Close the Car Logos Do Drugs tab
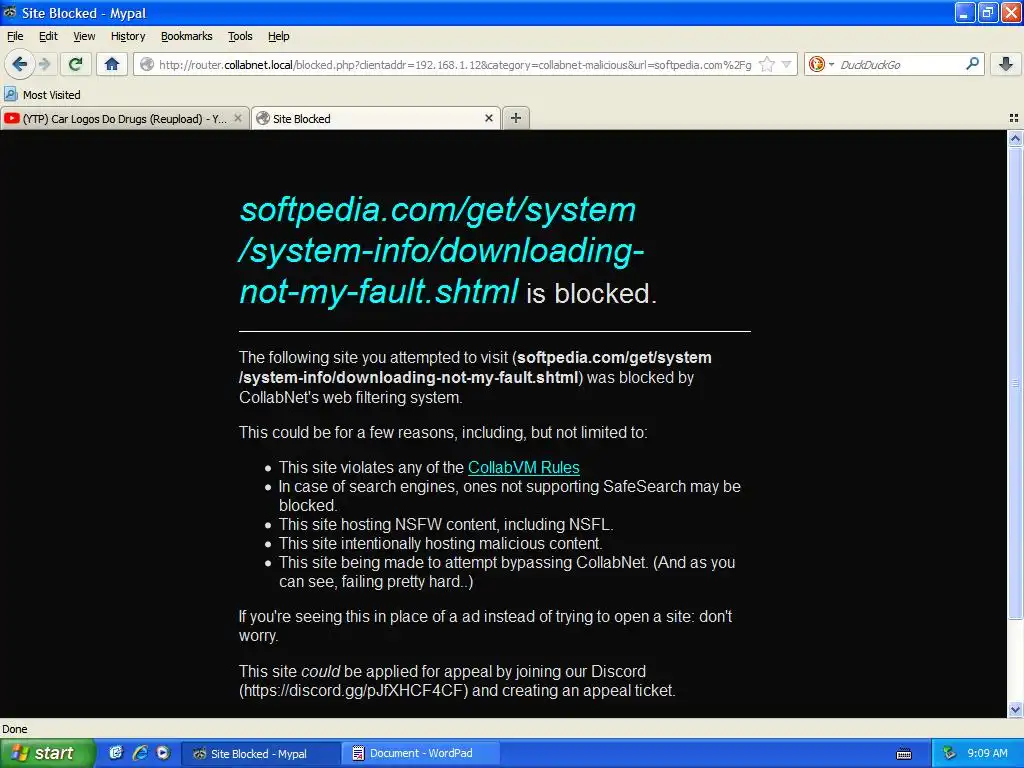The width and height of the screenshot is (1024, 768). pos(238,118)
